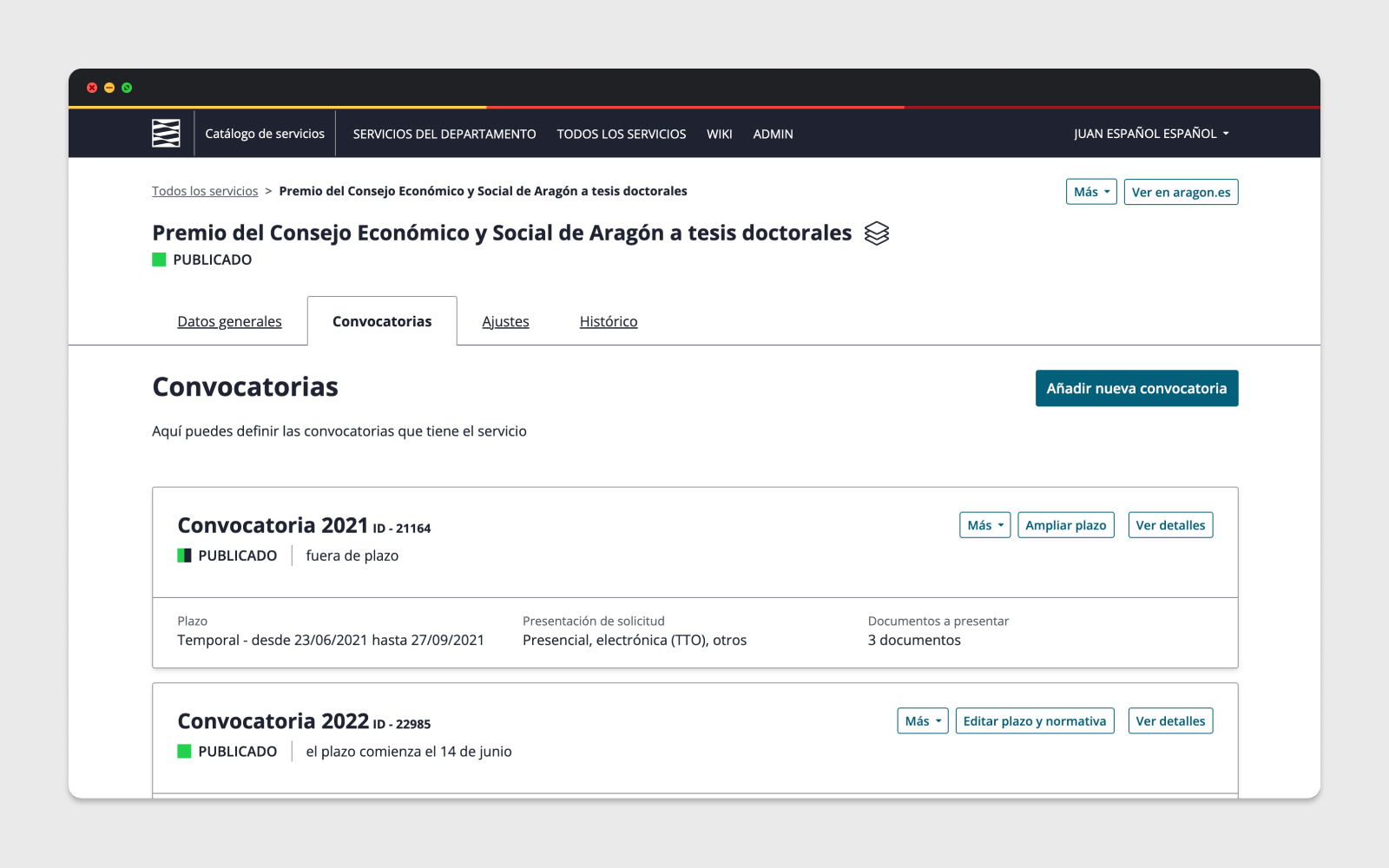Click the green PUBLICADO status square under service title
Image resolution: width=1389 pixels, height=868 pixels.
point(159,260)
